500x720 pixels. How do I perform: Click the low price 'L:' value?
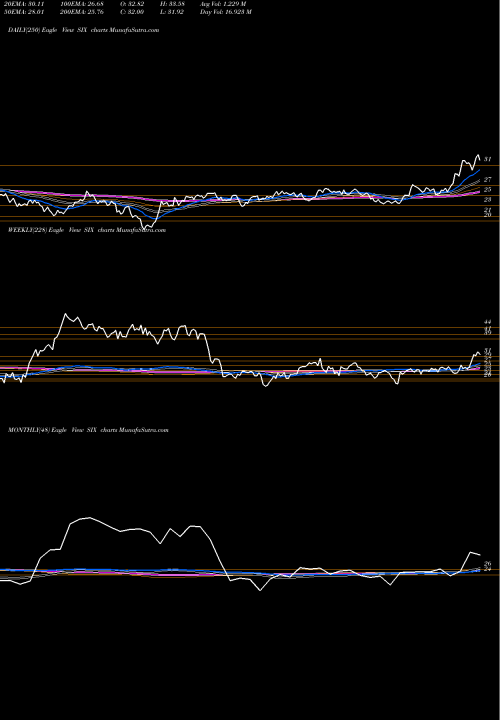coord(172,12)
